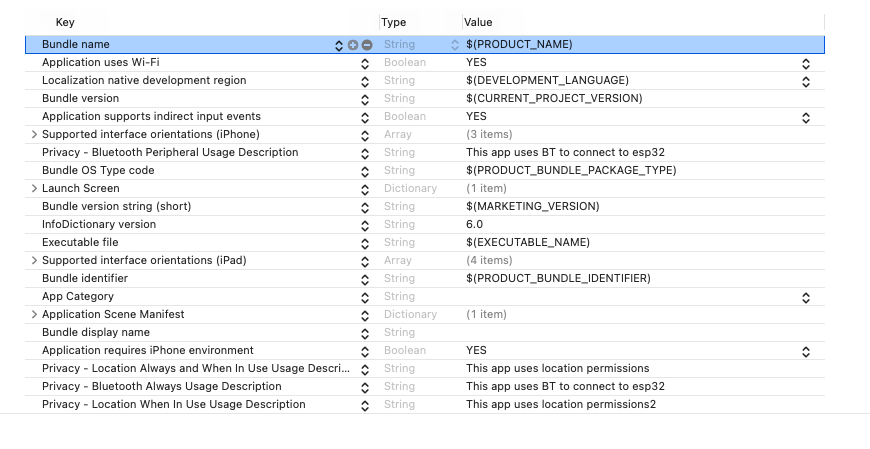Open Boolean value dropdown for Application uses Wi-Fi
Viewport: 870px width, 449px height.
805,63
